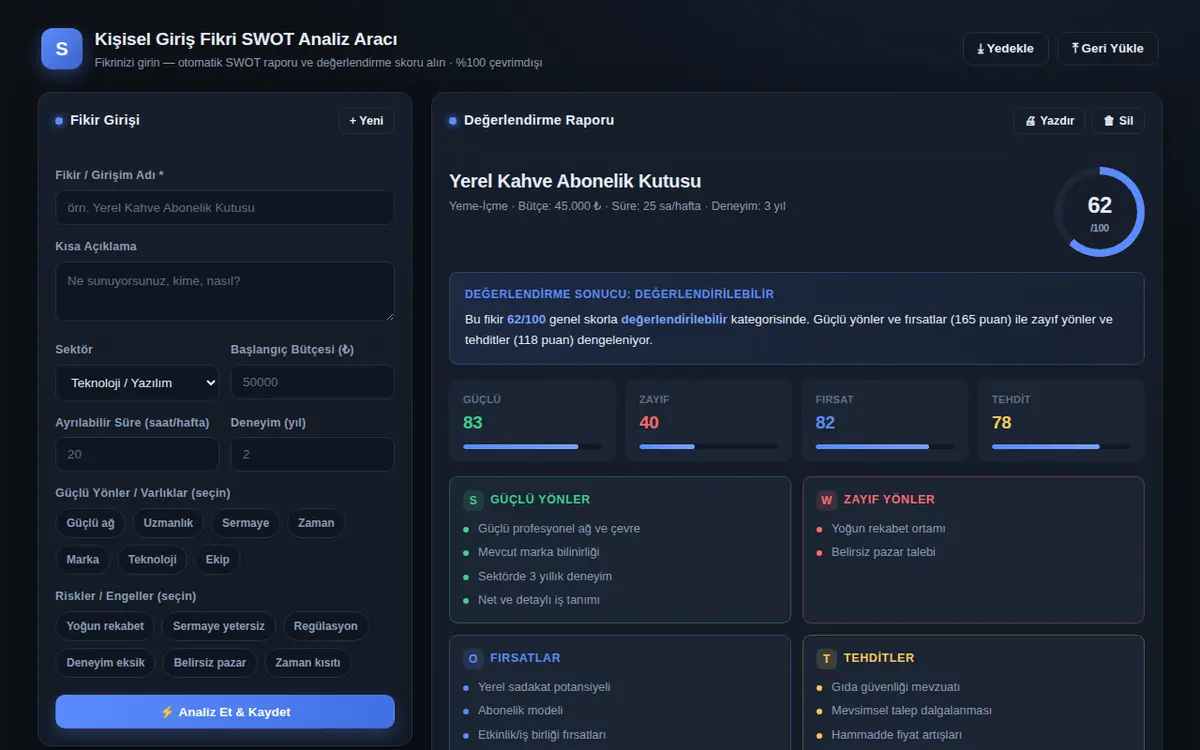Click the yellow T icon of Tehditler

(826, 658)
